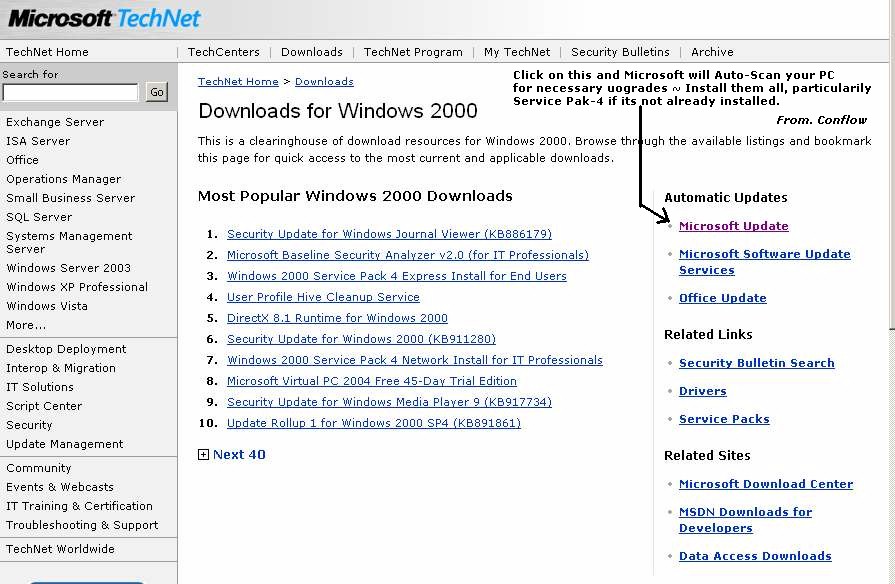Open Update Management sidebar item
The image size is (895, 584).
64,444
